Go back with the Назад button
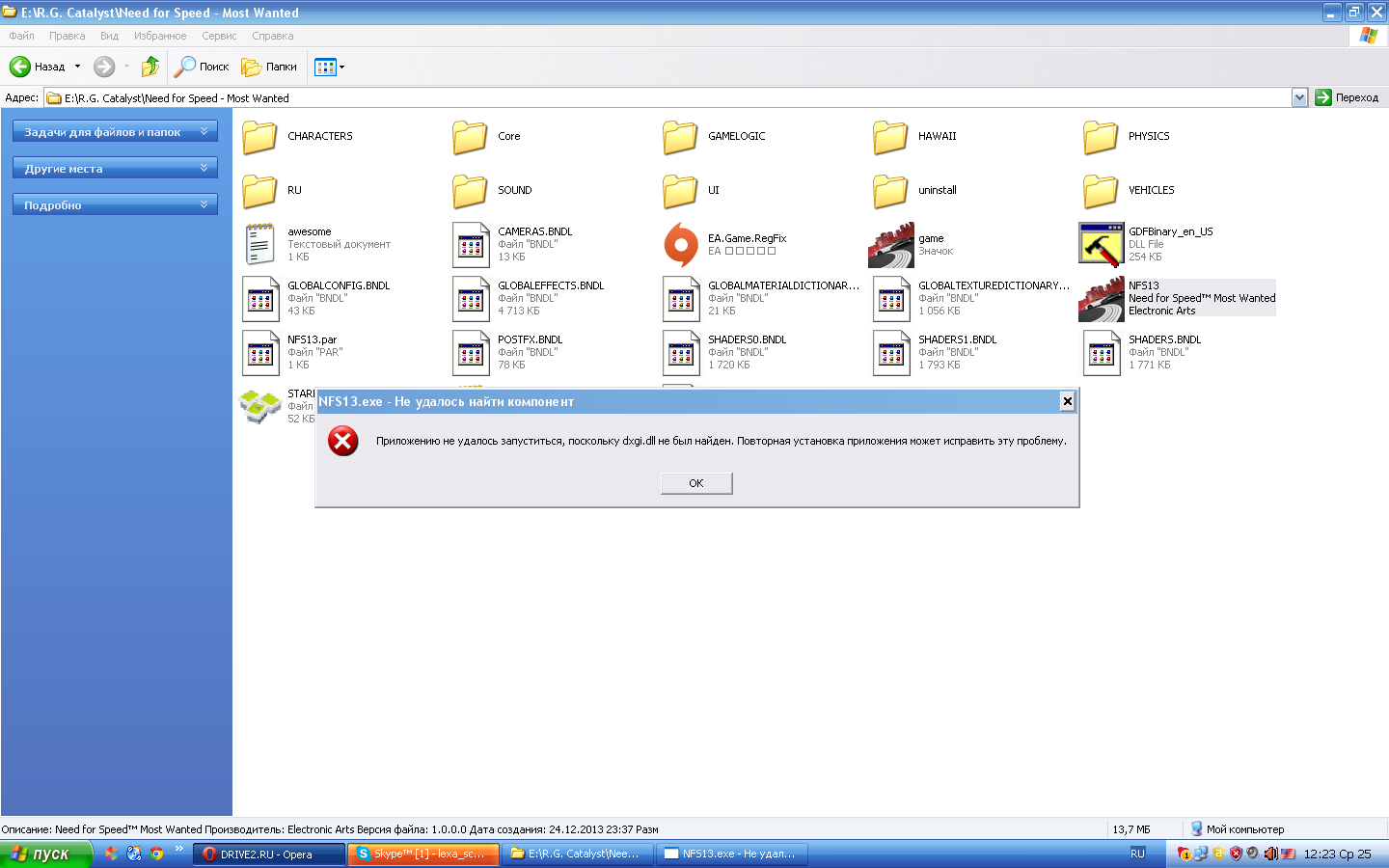The image size is (1389, 868). (x=38, y=67)
